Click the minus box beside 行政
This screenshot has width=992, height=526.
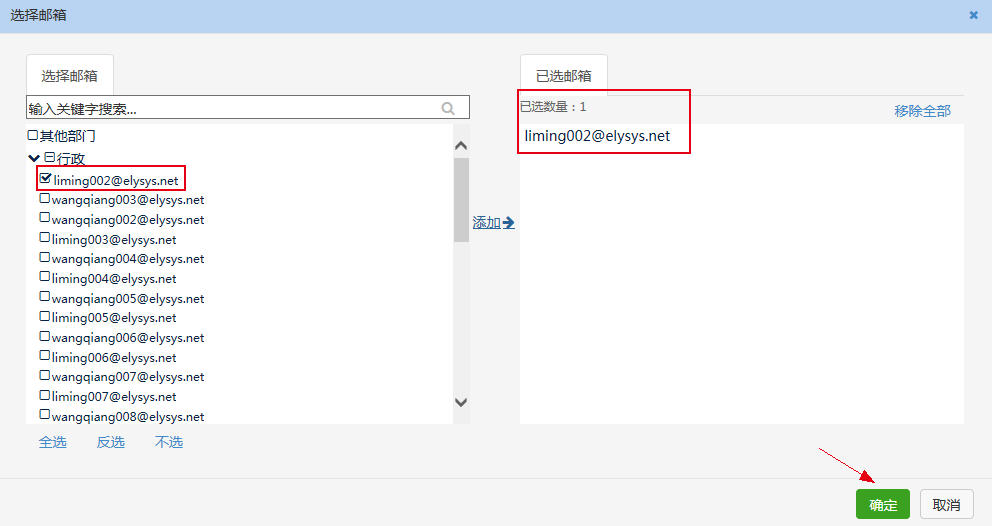(49, 157)
